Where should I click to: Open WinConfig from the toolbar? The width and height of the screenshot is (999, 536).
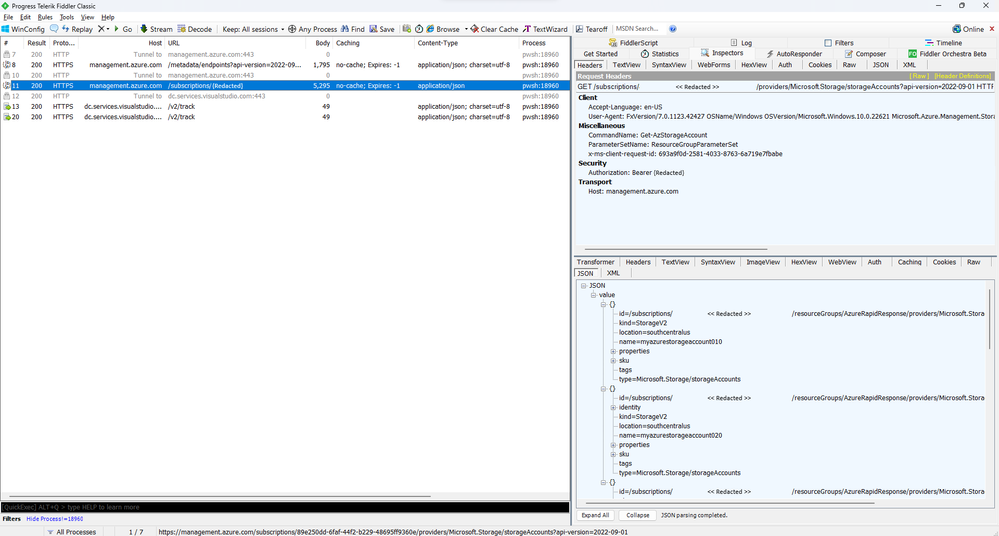click(x=24, y=29)
